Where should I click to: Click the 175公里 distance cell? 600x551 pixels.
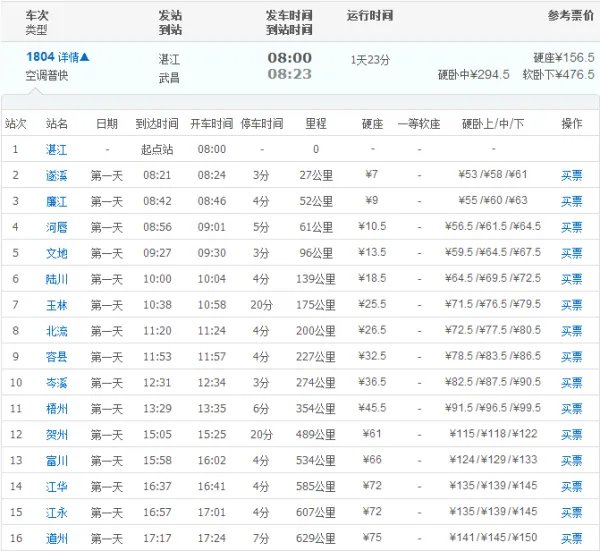pos(316,305)
